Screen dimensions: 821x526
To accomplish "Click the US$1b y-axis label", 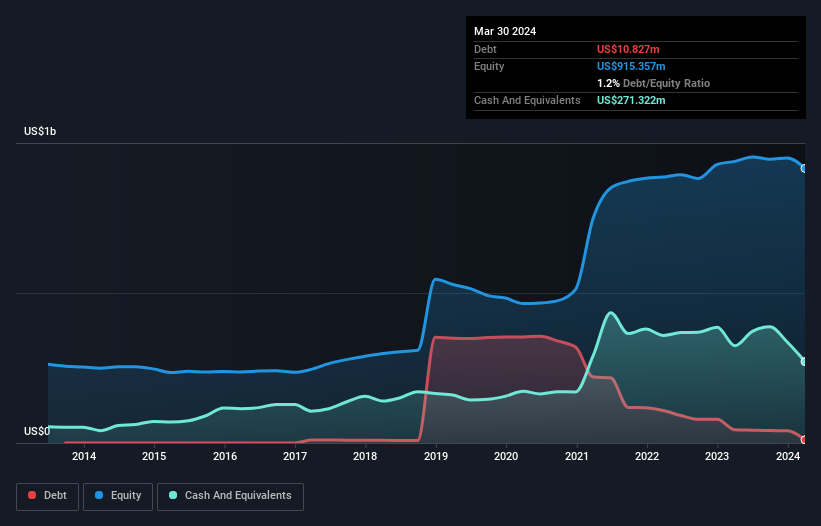I will (40, 131).
